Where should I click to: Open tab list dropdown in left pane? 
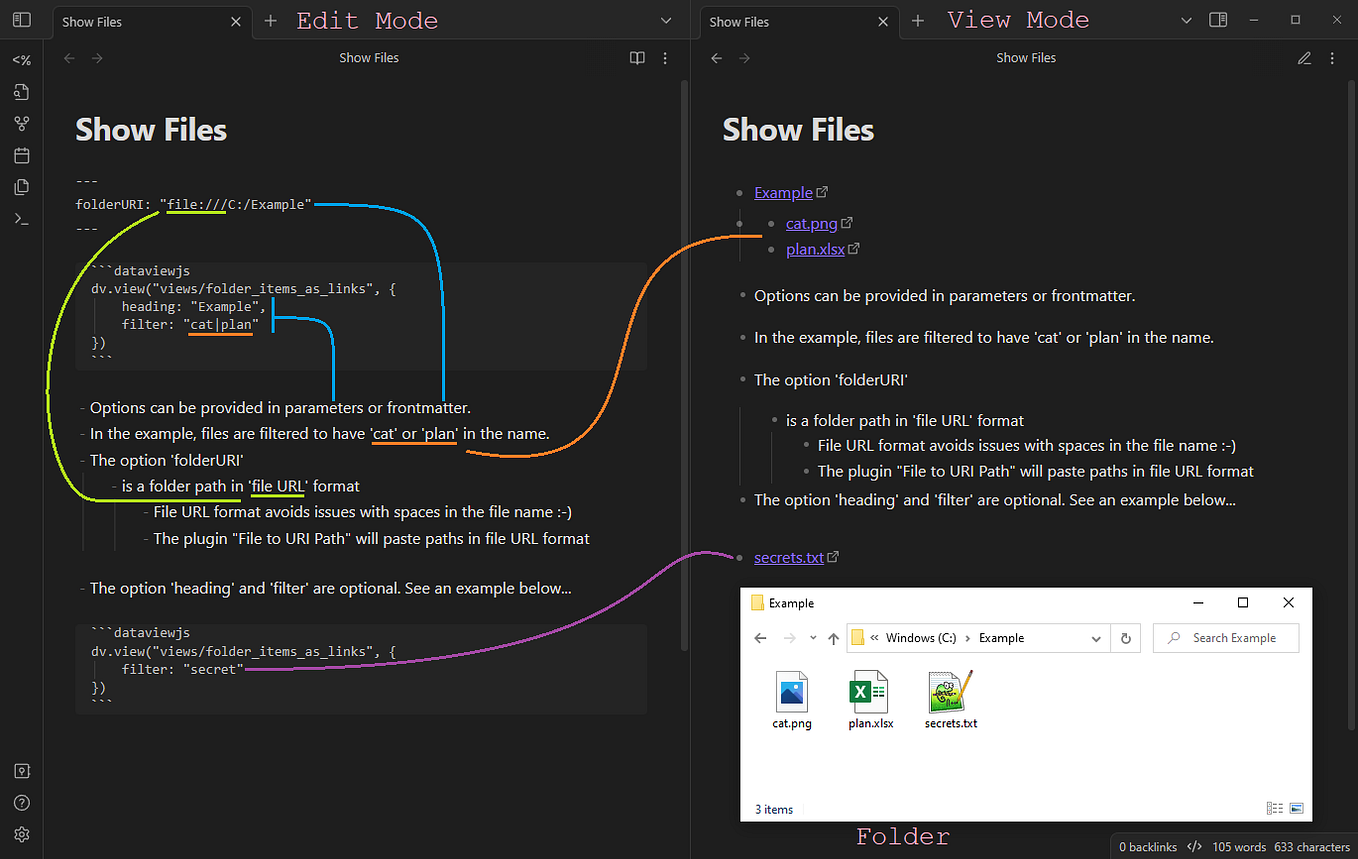[667, 21]
